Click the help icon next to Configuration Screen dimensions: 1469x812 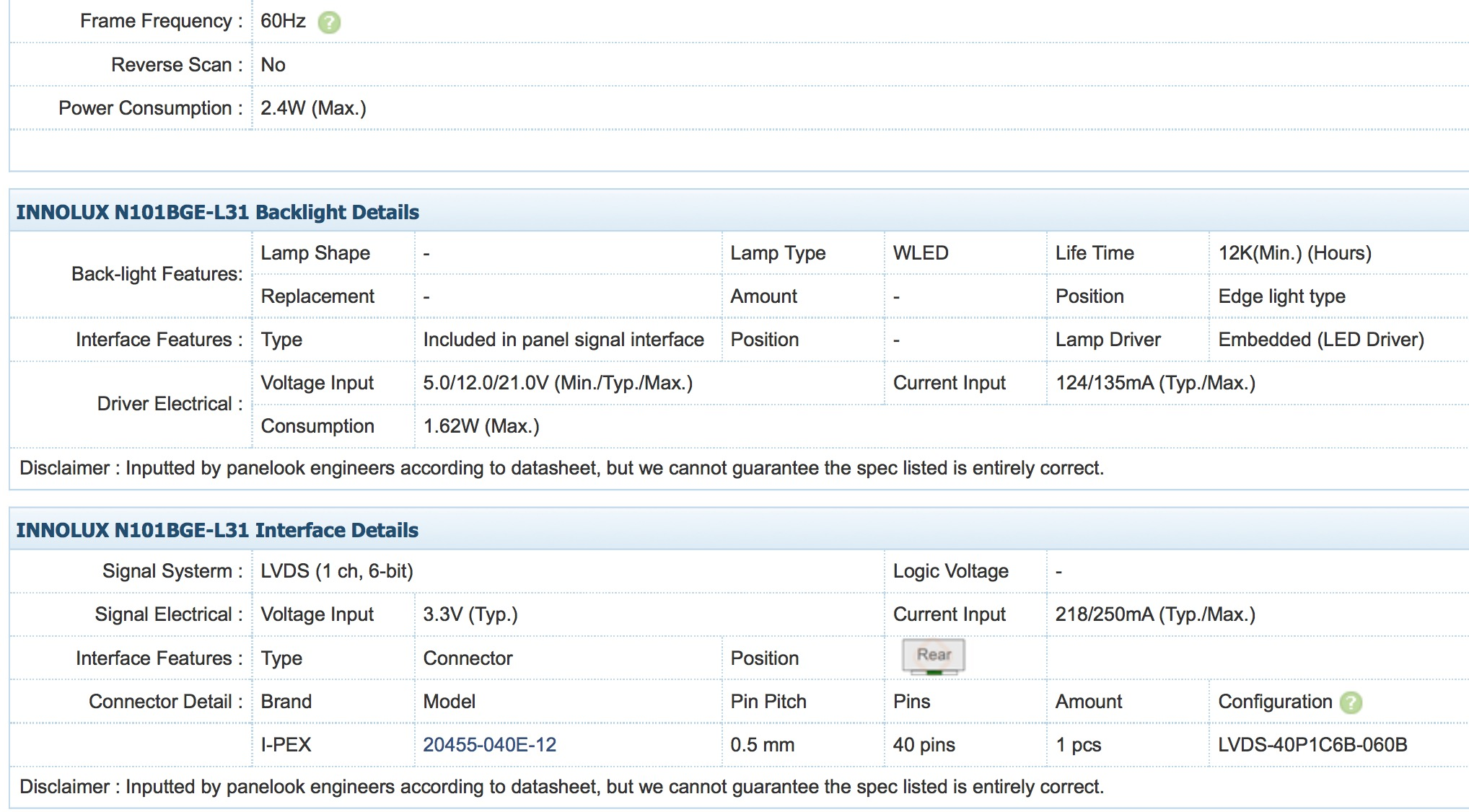pyautogui.click(x=1351, y=702)
